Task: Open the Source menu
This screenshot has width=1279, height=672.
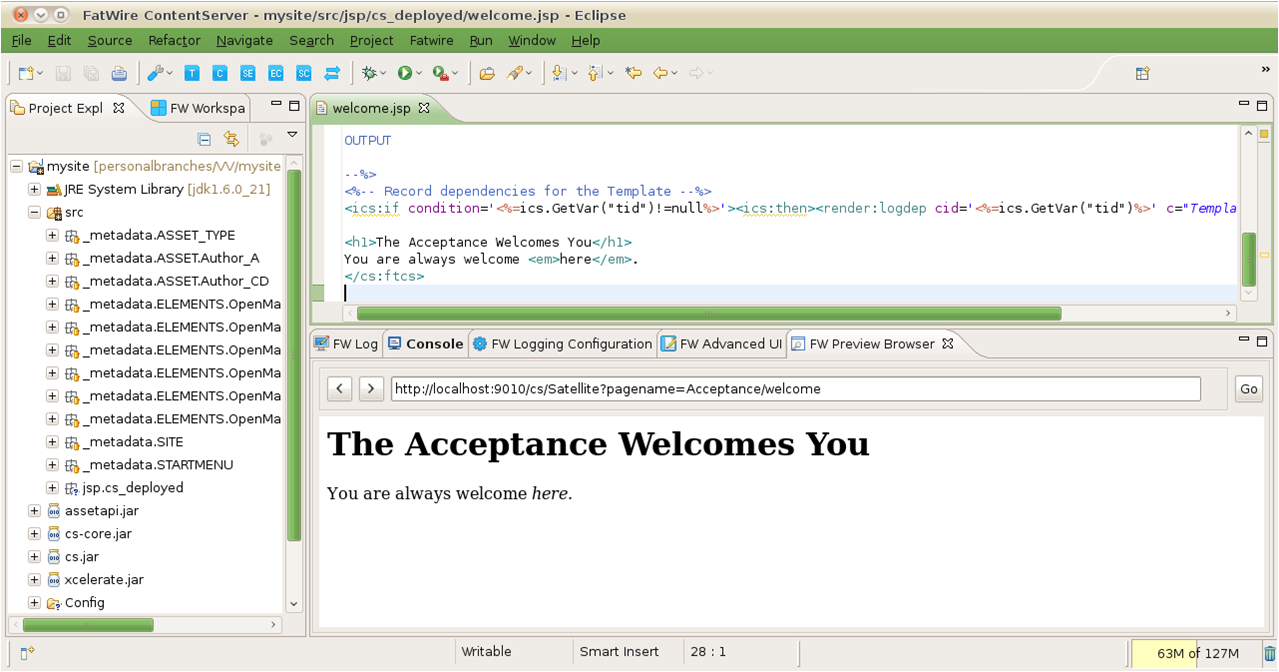Action: click(110, 40)
